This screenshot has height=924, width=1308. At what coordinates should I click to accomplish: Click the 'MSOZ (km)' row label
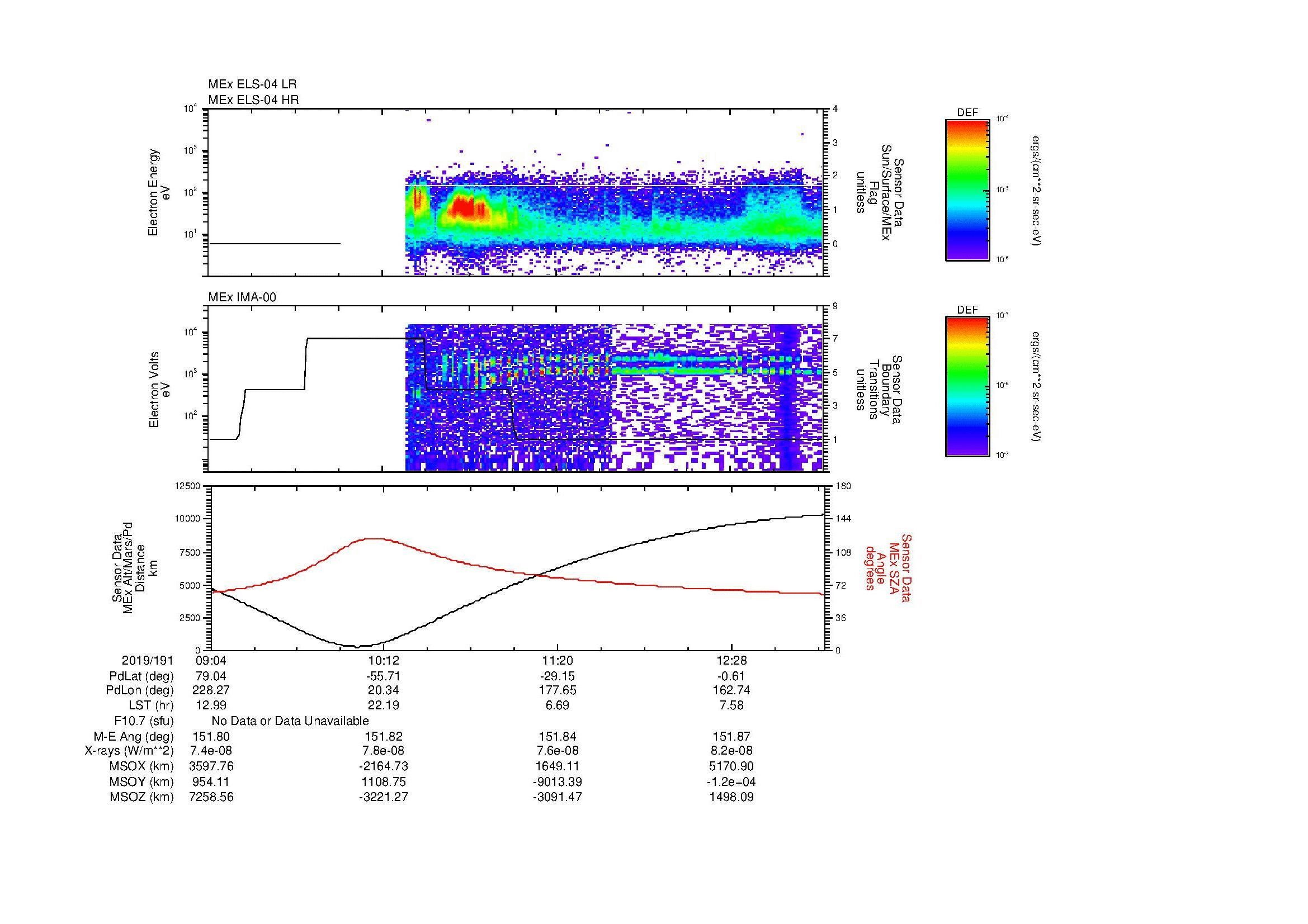(x=142, y=798)
